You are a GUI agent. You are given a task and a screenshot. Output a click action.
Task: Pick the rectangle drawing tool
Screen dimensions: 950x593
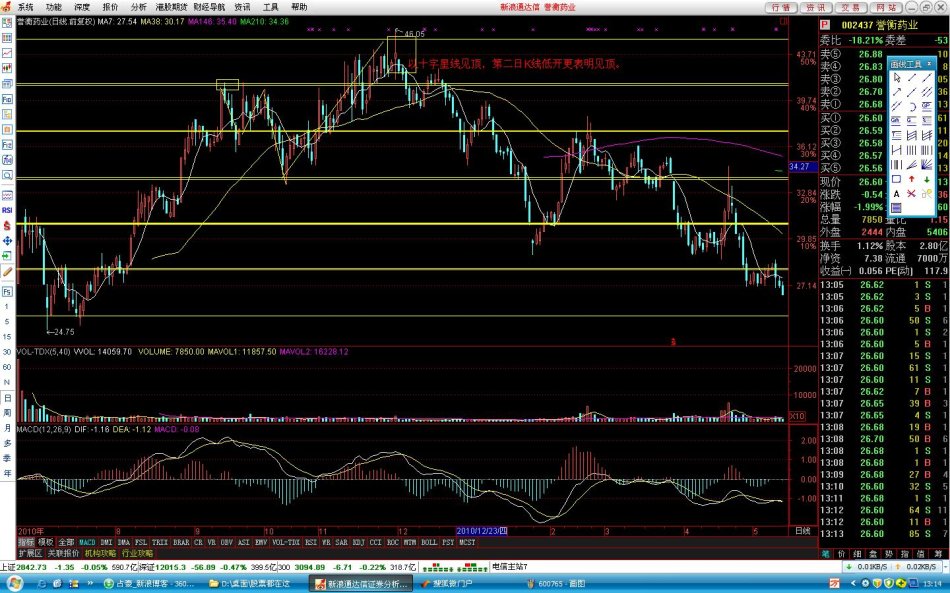pyautogui.click(x=896, y=179)
